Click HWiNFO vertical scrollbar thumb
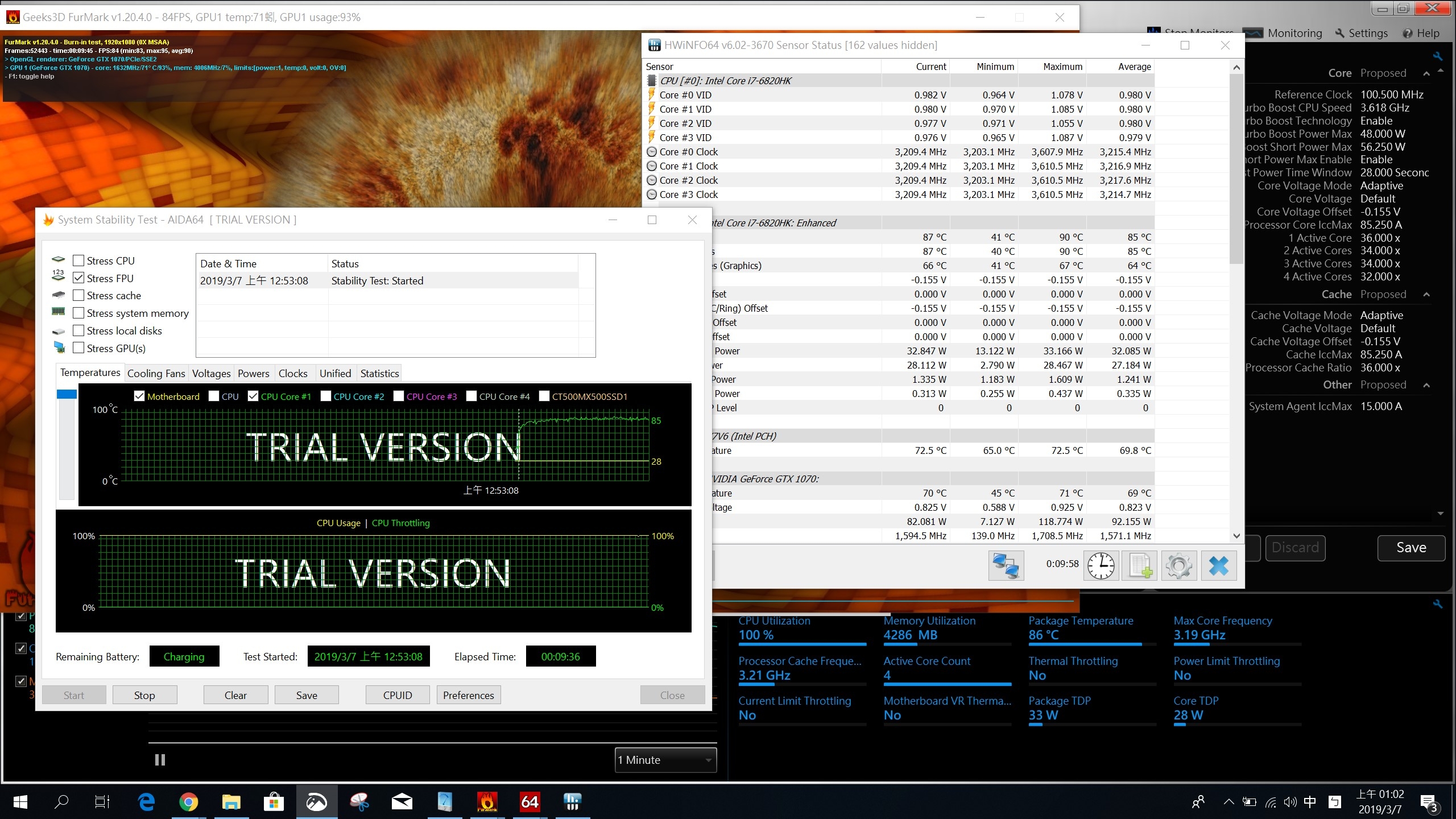This screenshot has height=819, width=1456. pyautogui.click(x=1236, y=168)
